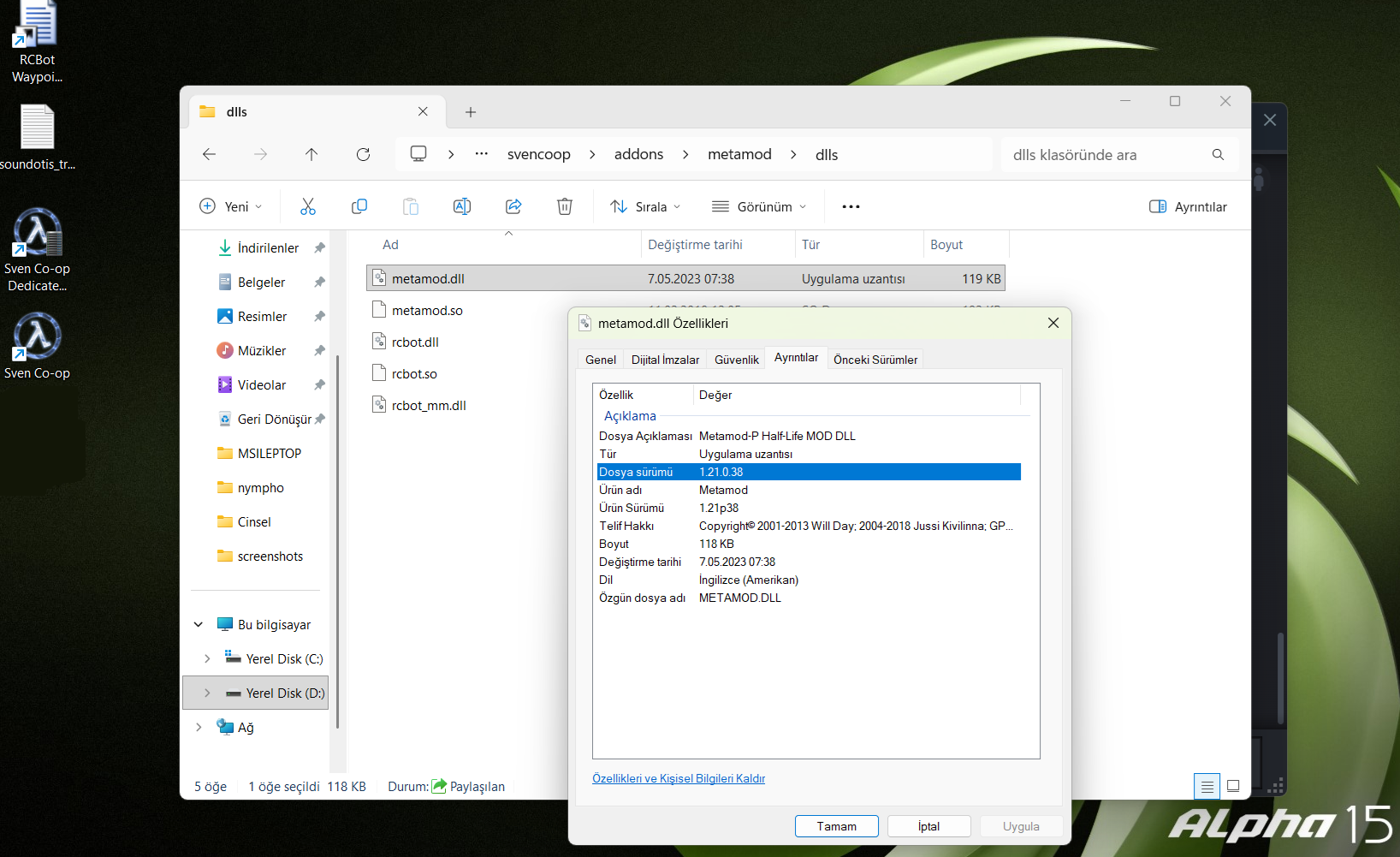
Task: Select rcbot_mm.dll file
Action: pos(429,405)
